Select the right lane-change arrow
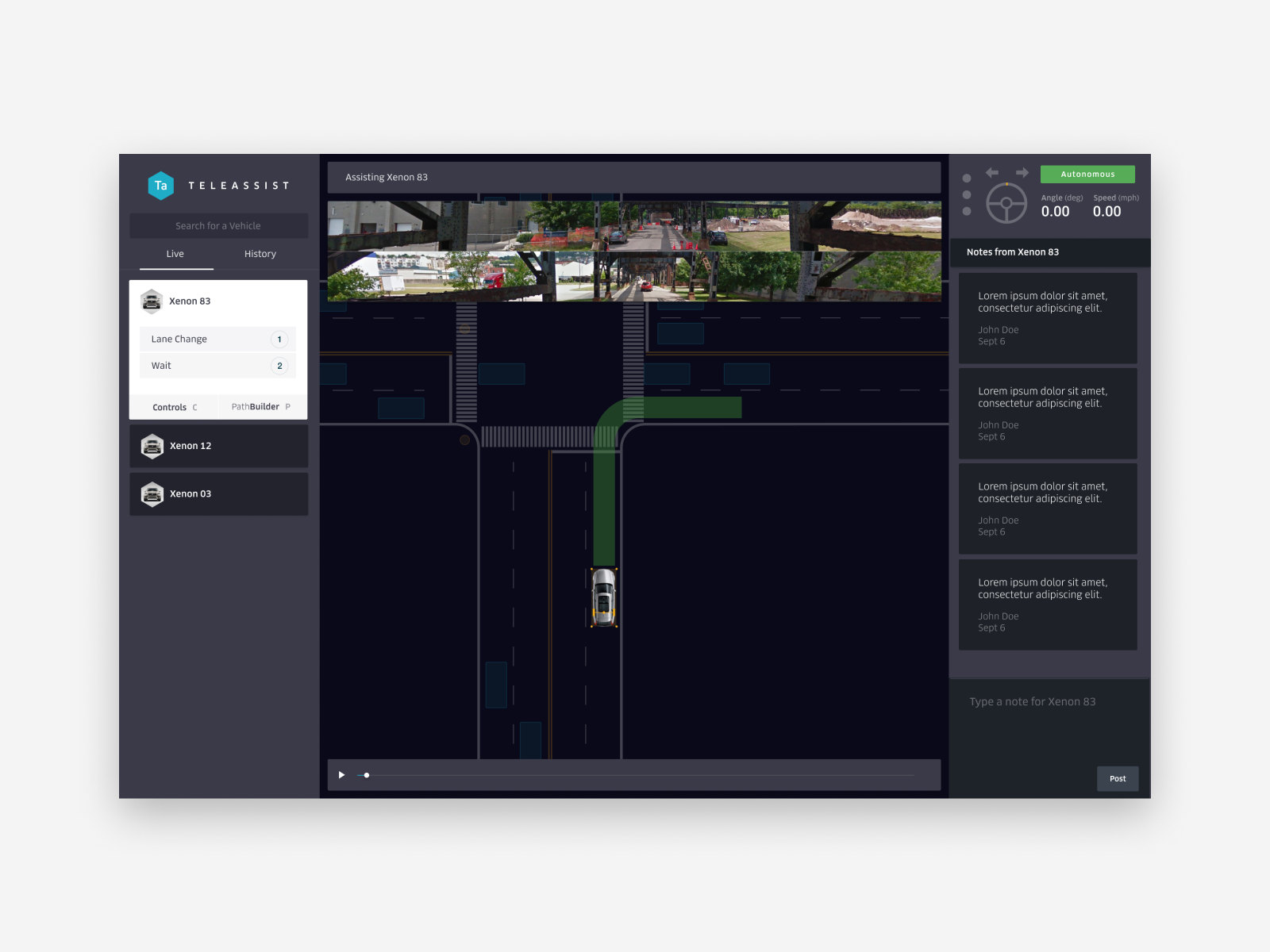Viewport: 1270px width, 952px height. click(x=1022, y=171)
